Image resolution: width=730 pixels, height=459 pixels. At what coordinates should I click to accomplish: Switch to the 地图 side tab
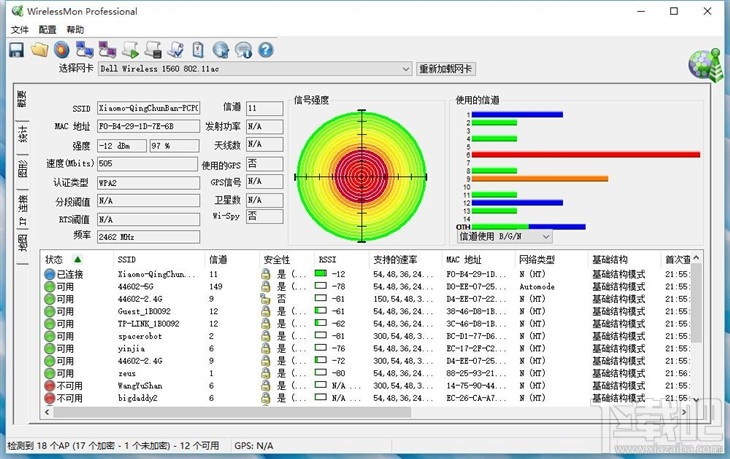22,244
